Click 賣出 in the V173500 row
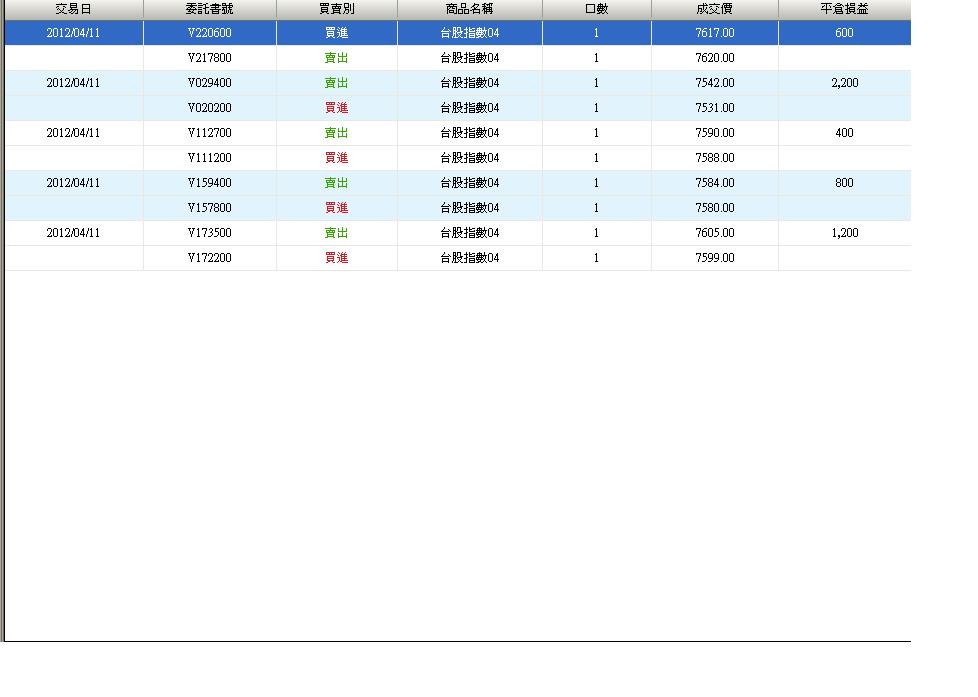This screenshot has width=978, height=697. 337,233
